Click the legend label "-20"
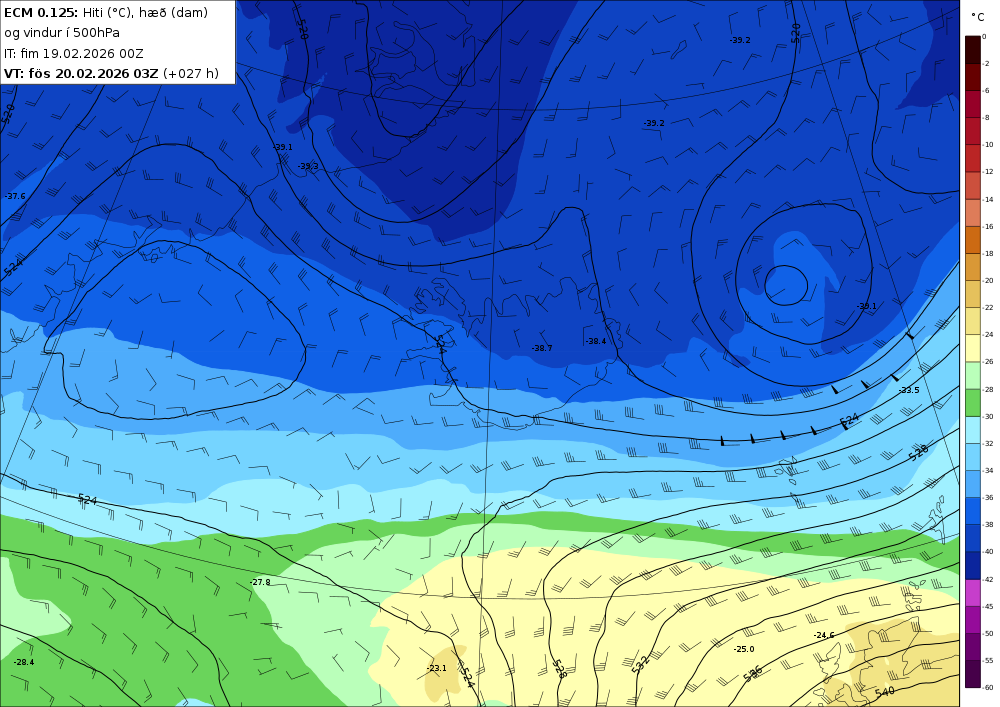The image size is (1000, 707). (x=988, y=281)
